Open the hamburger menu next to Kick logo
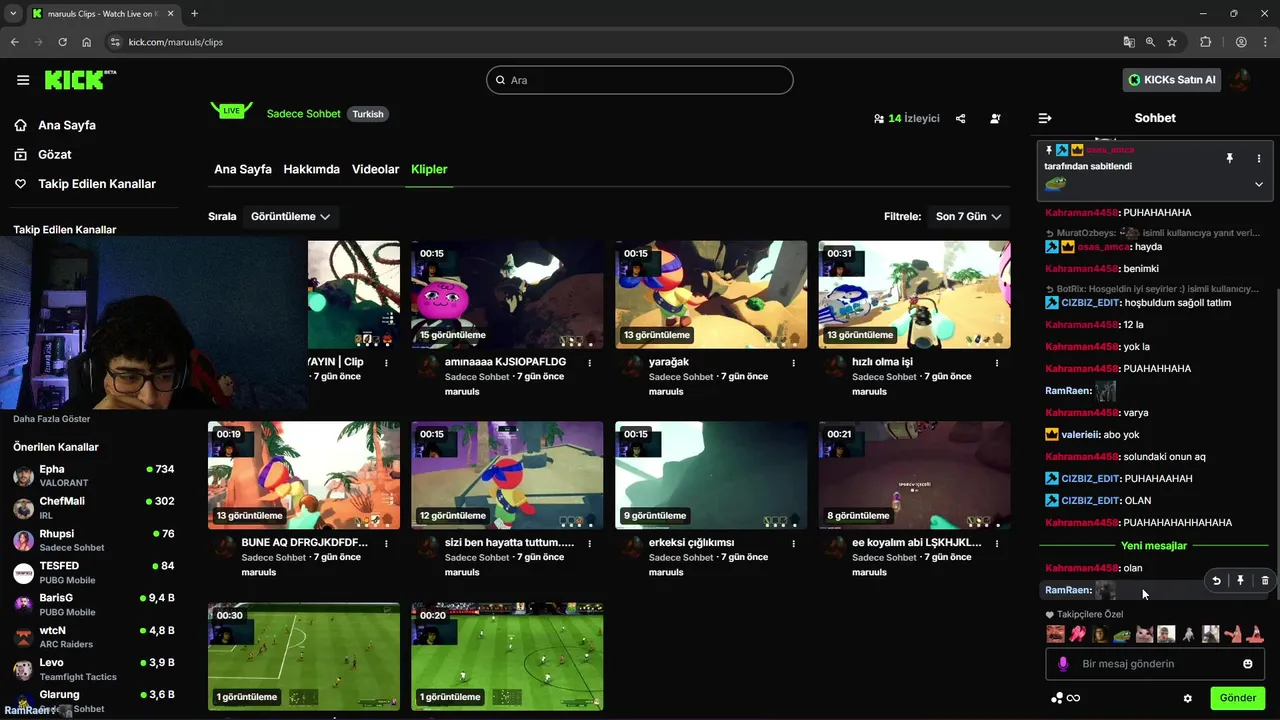 pyautogui.click(x=23, y=80)
